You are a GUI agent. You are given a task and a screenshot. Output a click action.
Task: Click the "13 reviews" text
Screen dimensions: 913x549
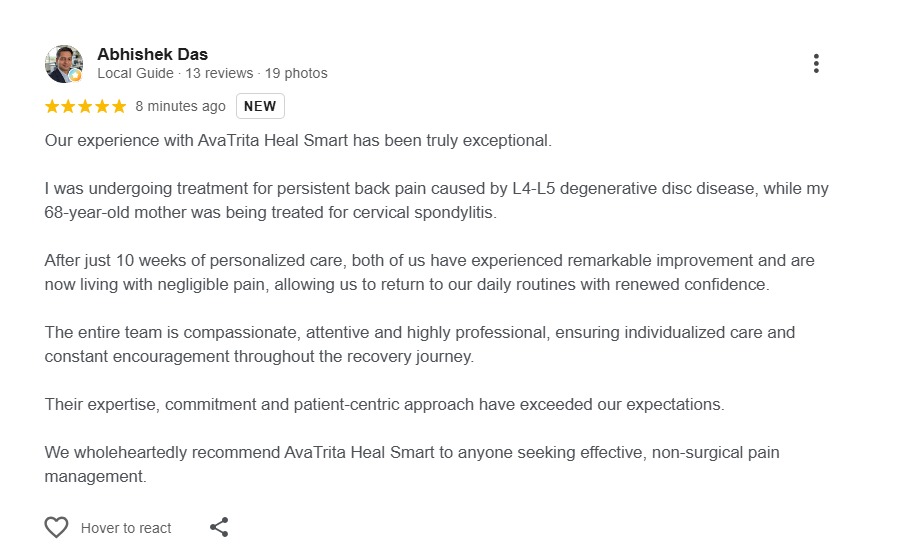219,73
